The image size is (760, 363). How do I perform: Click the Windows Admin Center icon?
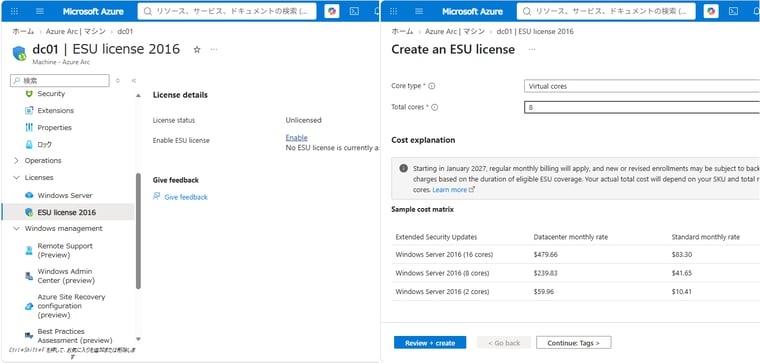point(29,276)
